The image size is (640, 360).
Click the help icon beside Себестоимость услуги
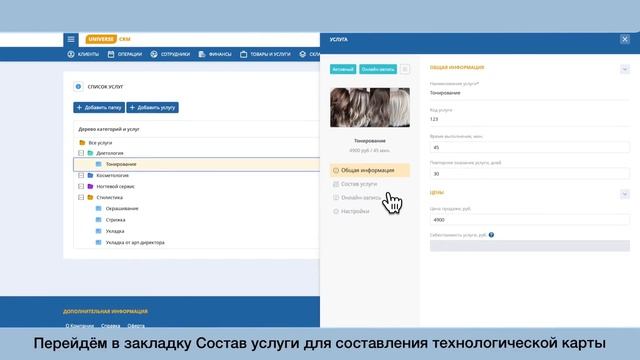point(491,235)
